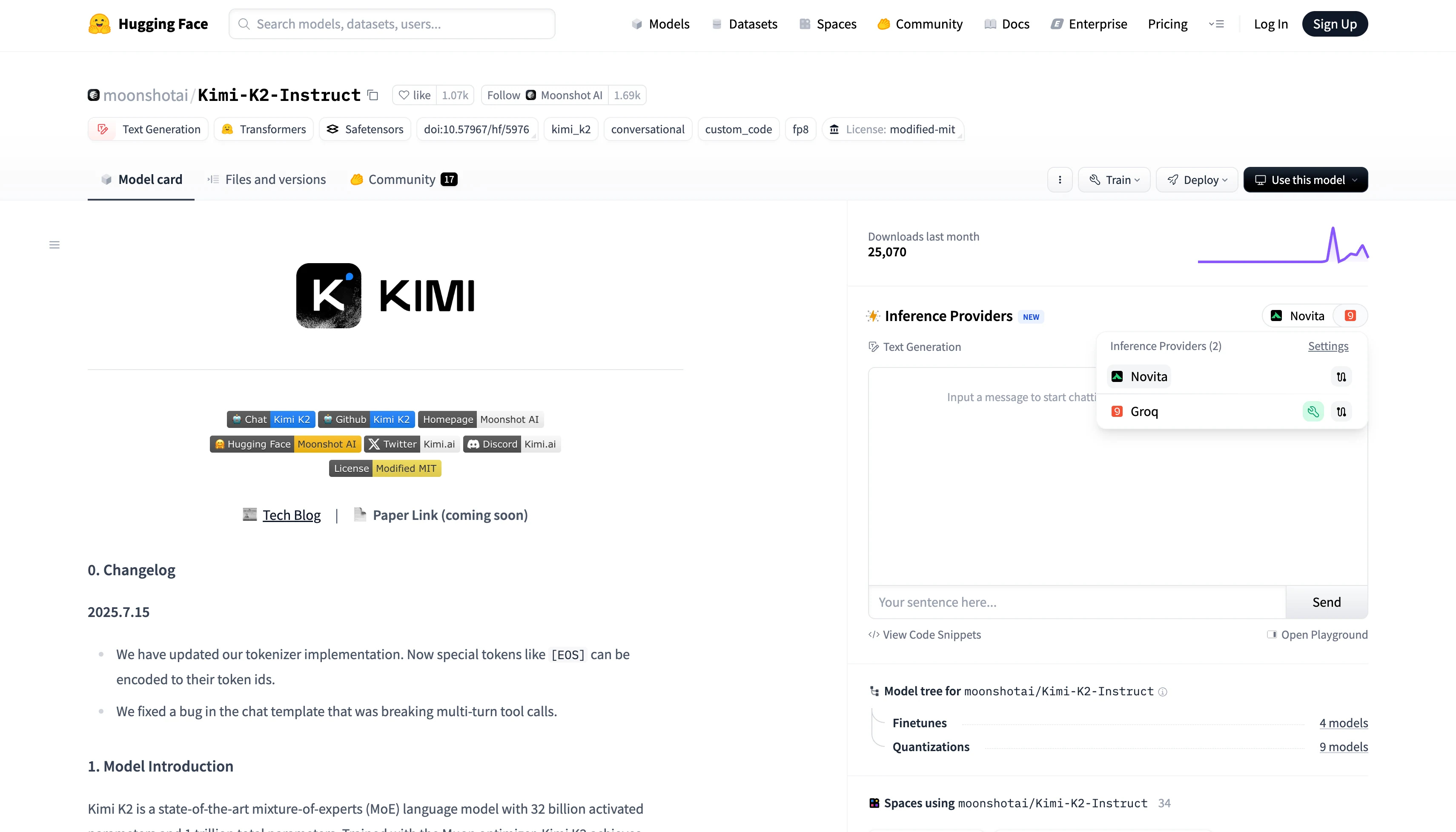Open the Twitter Kimi.ai badge
Viewport: 1456px width, 832px height.
(x=412, y=444)
